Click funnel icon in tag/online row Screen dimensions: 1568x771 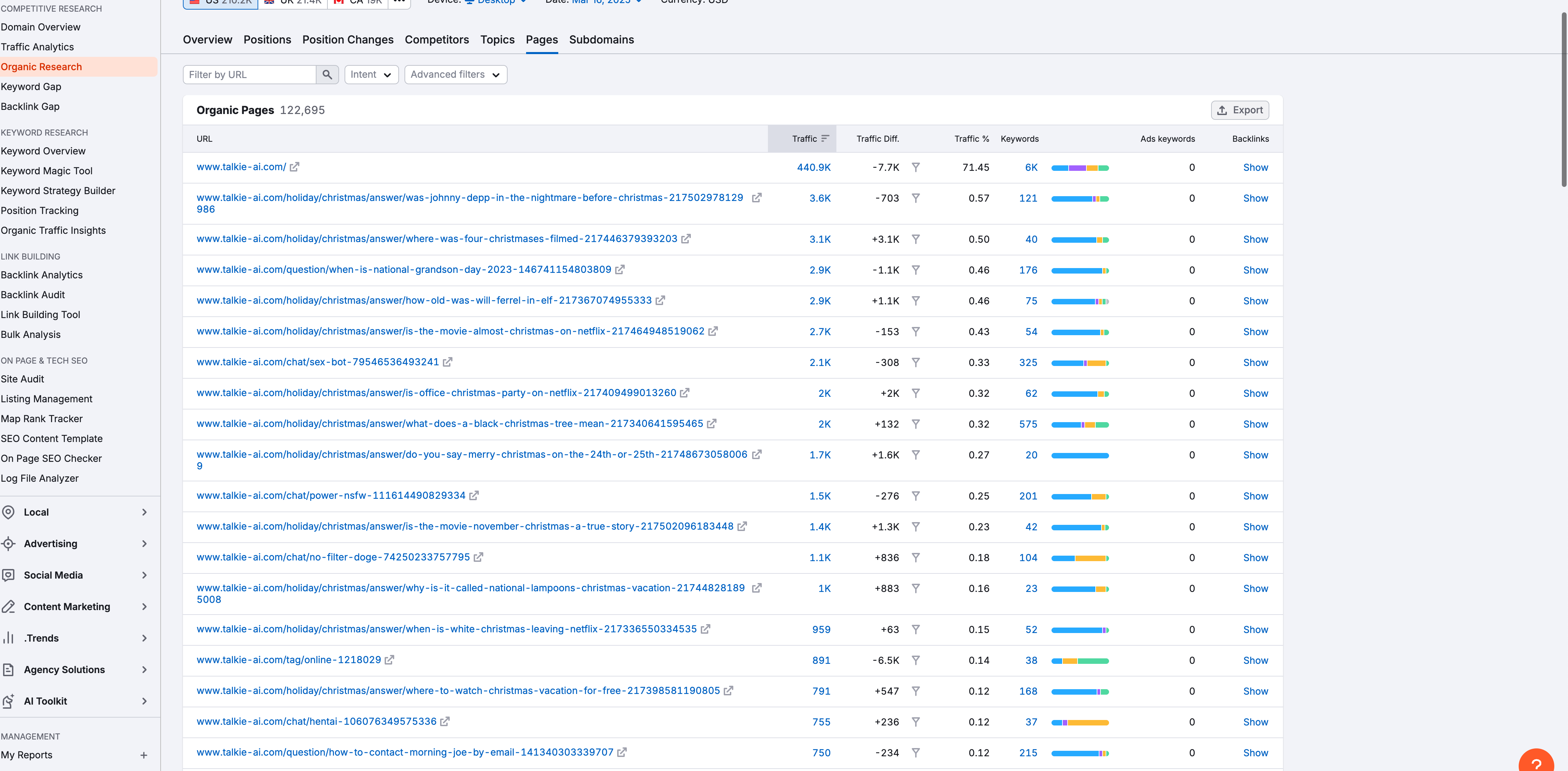tap(916, 660)
